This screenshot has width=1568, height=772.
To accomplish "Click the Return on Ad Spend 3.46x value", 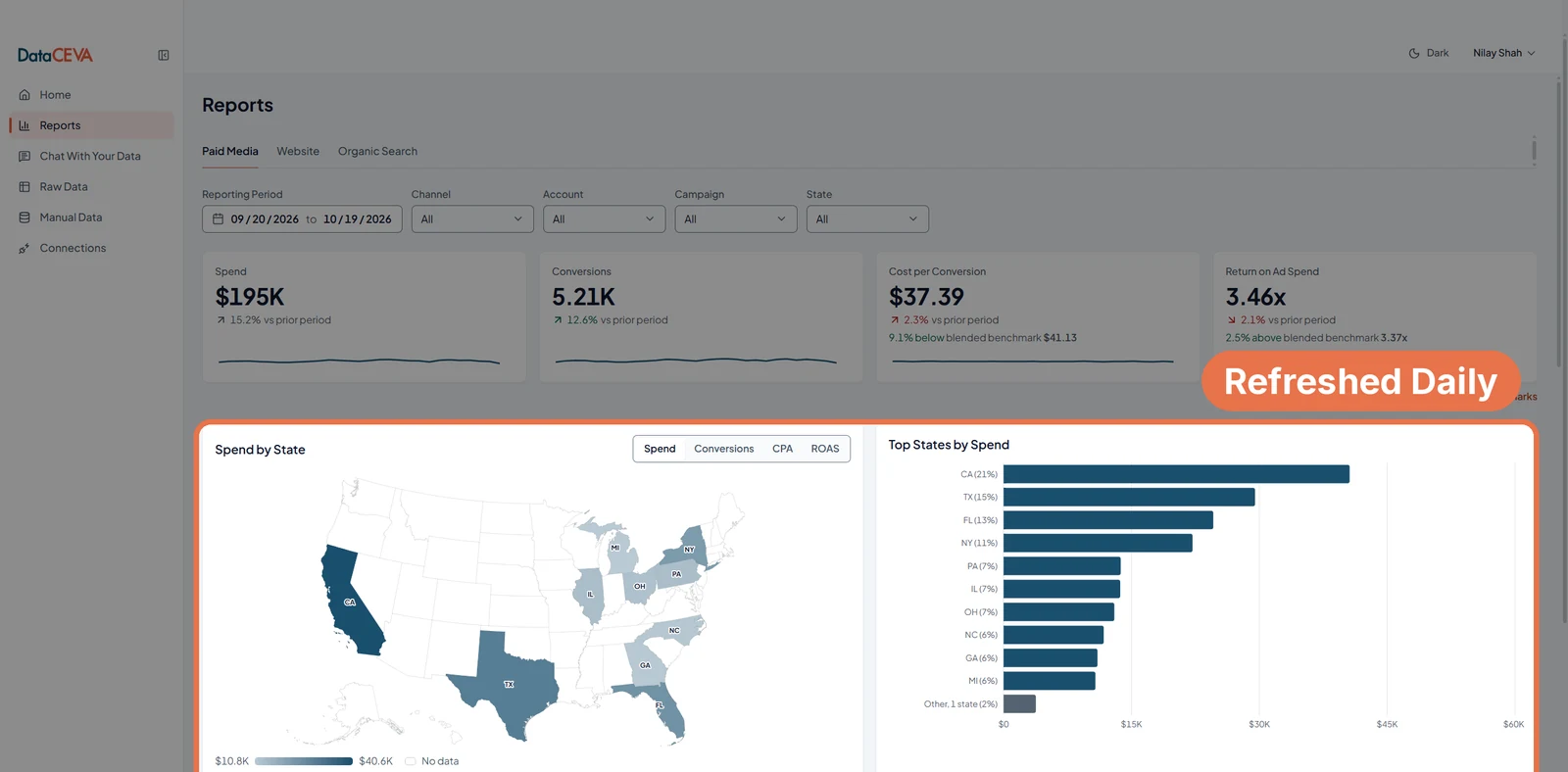I will tap(1255, 297).
